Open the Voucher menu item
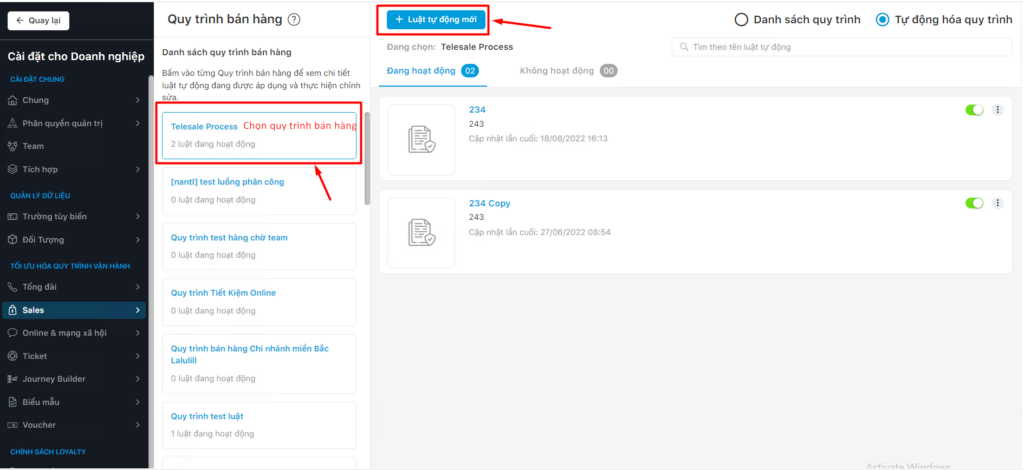The image size is (1024, 470). point(74,425)
